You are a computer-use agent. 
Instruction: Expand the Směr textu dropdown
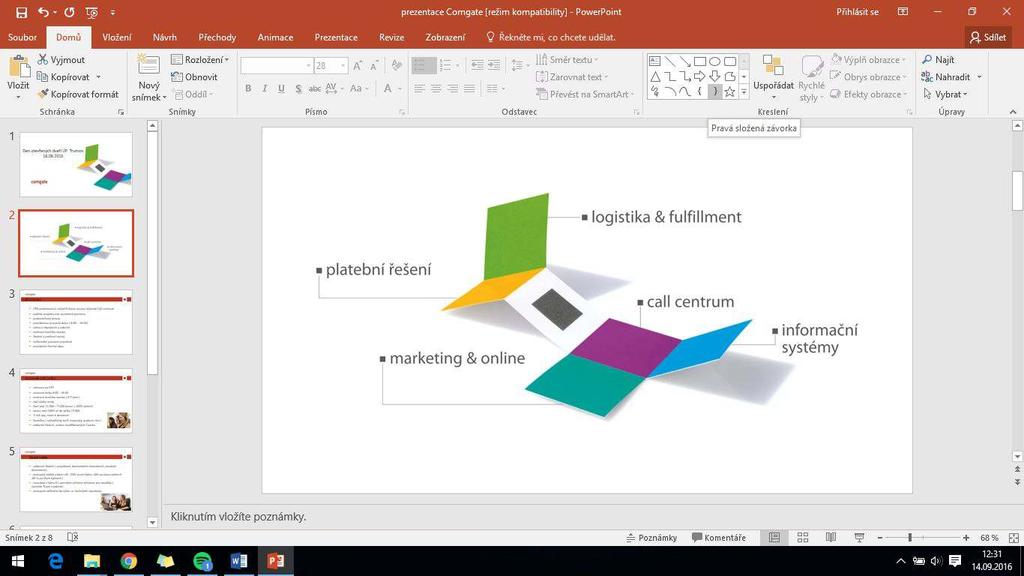567,59
